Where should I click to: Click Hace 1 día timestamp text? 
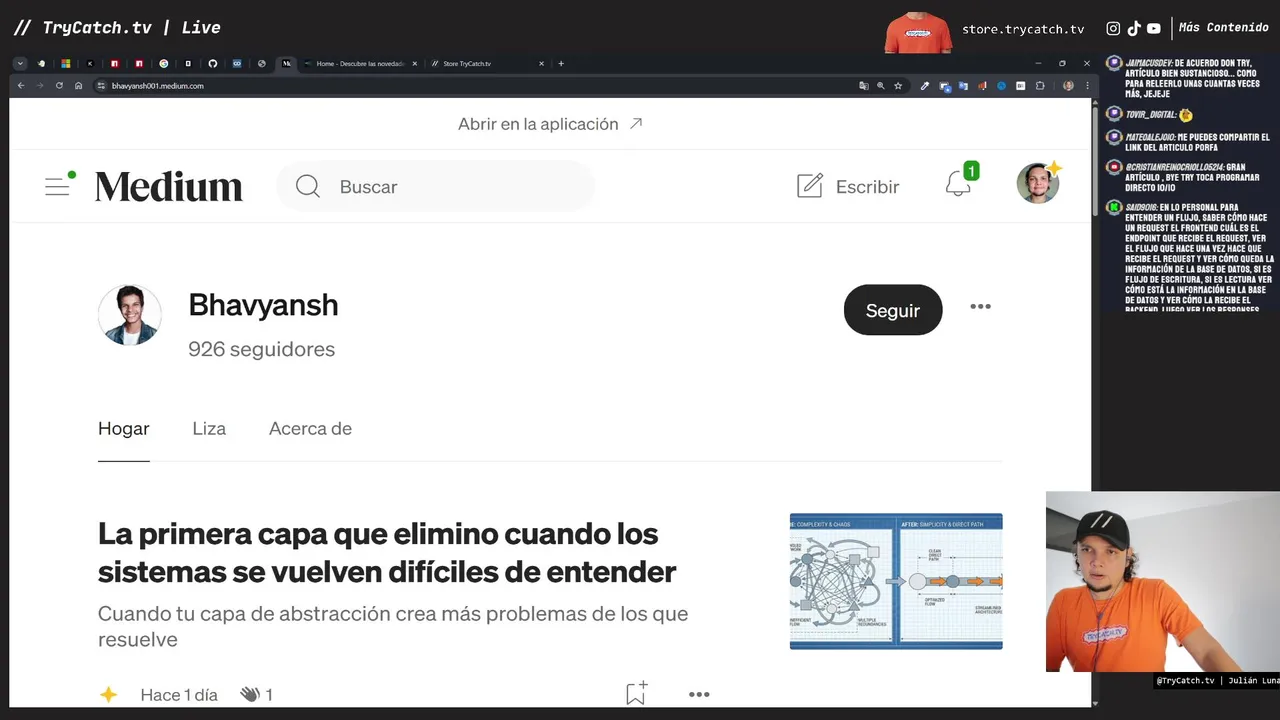(179, 694)
